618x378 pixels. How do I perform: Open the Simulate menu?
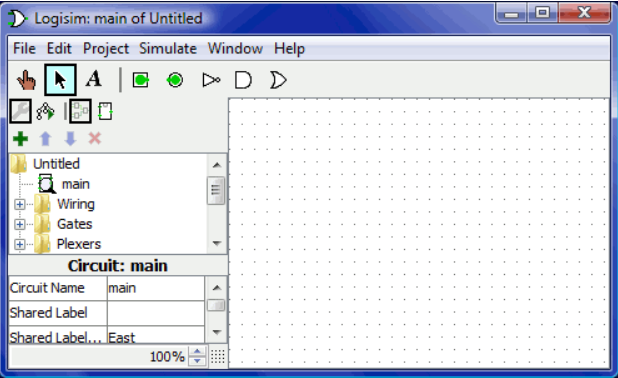coord(168,48)
